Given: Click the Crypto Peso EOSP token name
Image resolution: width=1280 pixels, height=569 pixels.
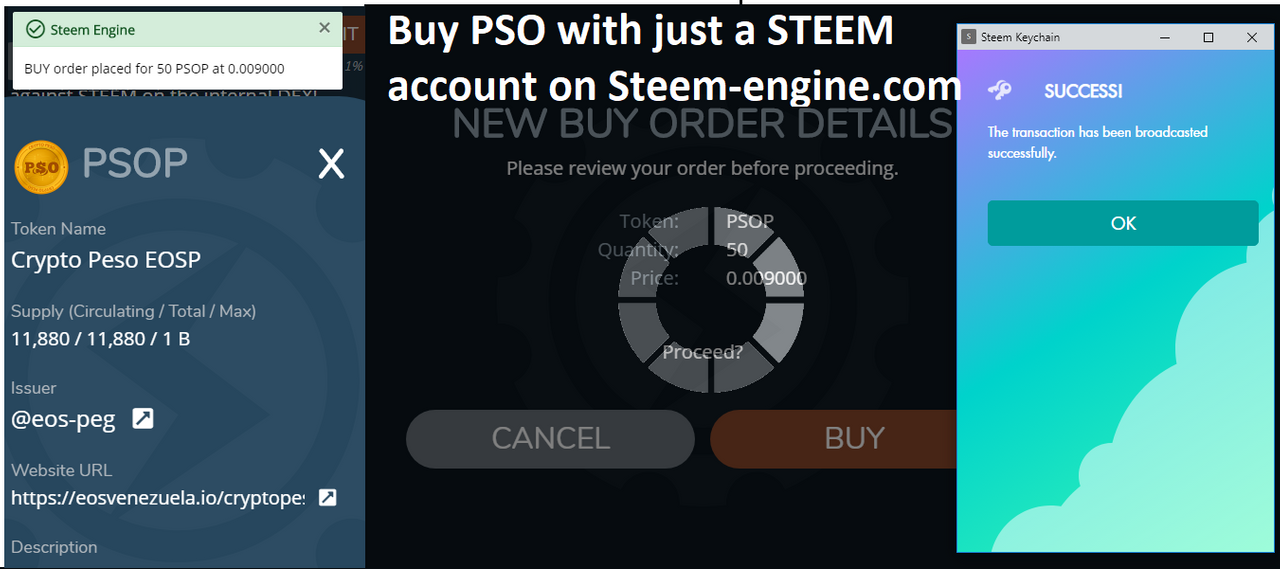Looking at the screenshot, I should coord(106,260).
